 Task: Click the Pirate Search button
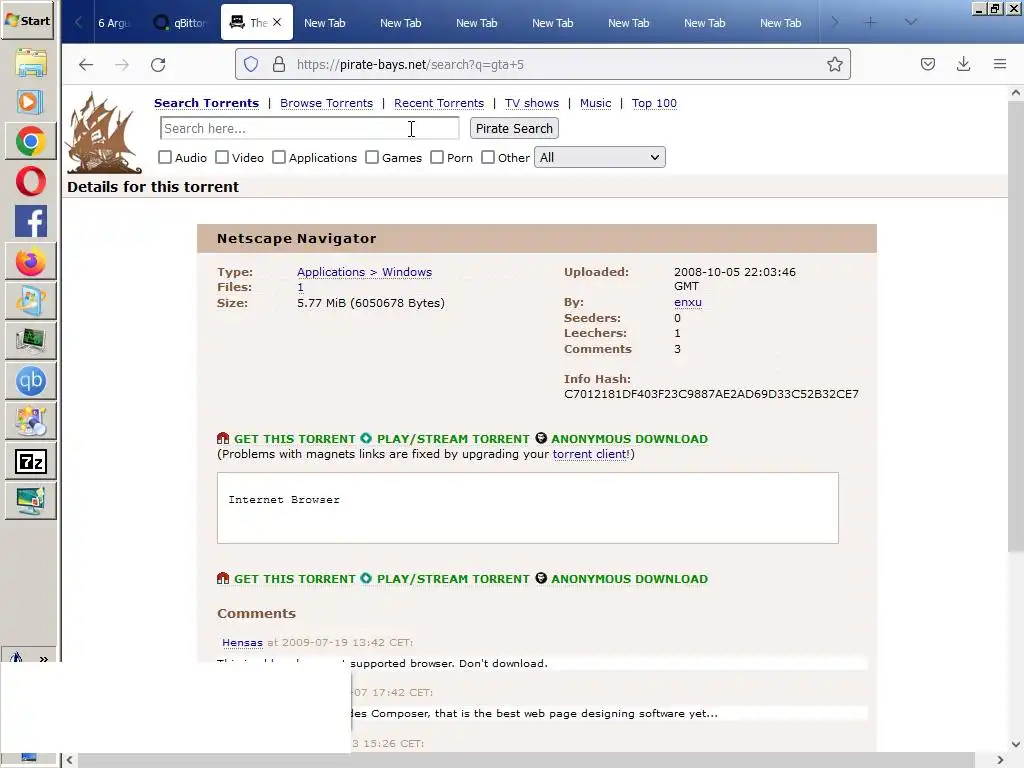click(514, 129)
